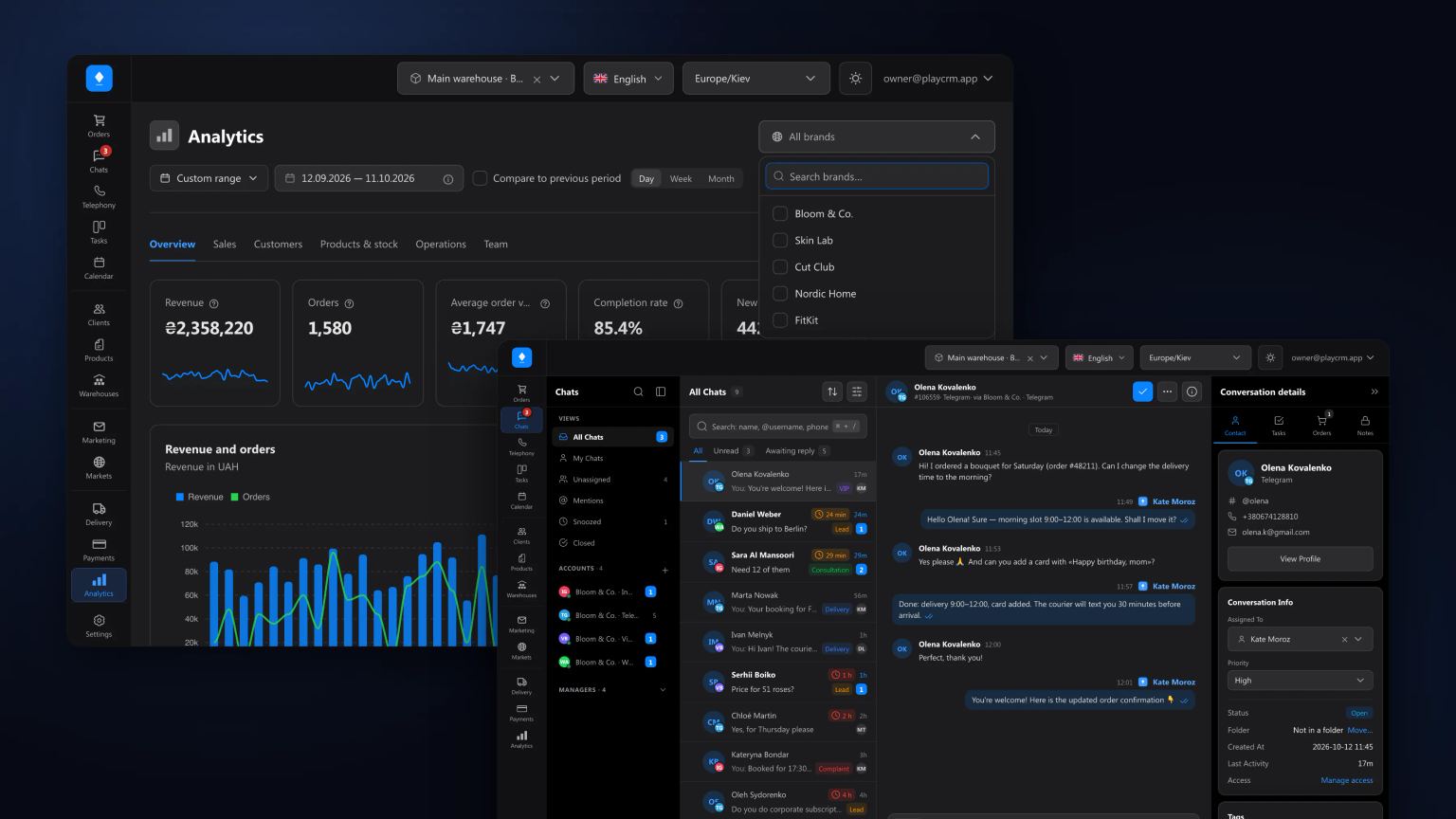This screenshot has width=1456, height=819.
Task: Click the Manage access link
Action: 1347,781
